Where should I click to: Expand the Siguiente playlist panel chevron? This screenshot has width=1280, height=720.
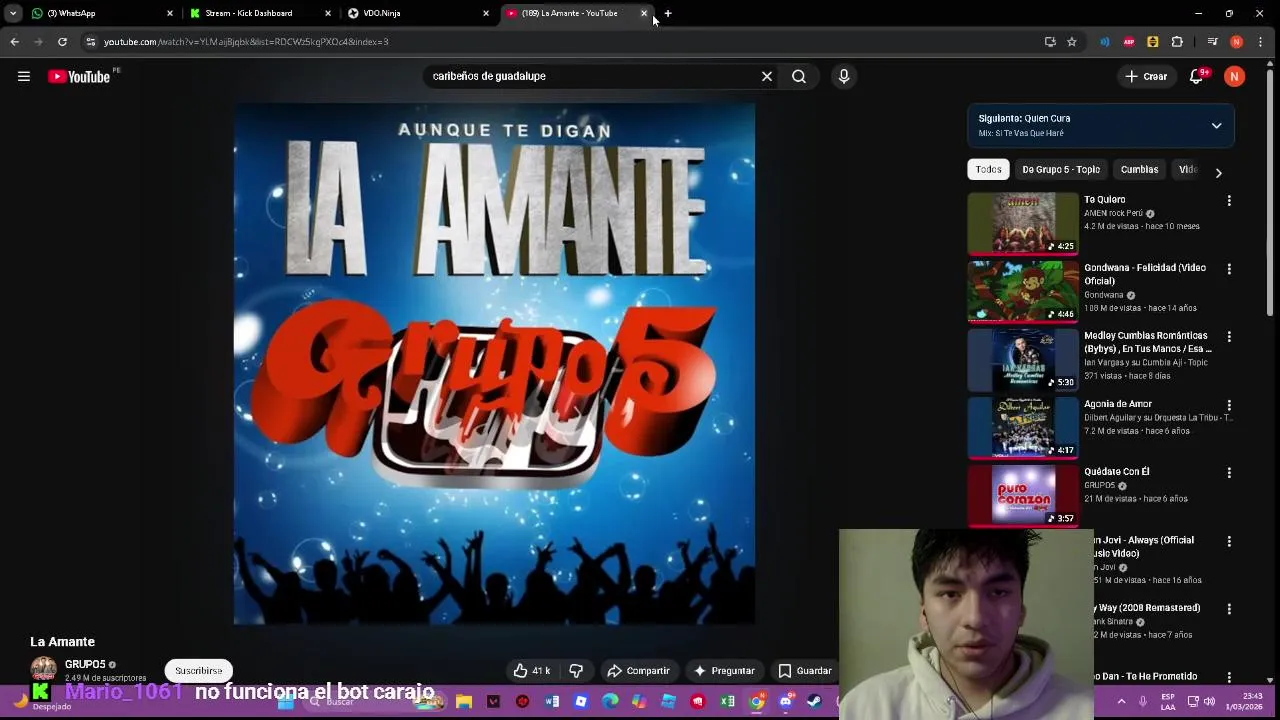(1217, 126)
